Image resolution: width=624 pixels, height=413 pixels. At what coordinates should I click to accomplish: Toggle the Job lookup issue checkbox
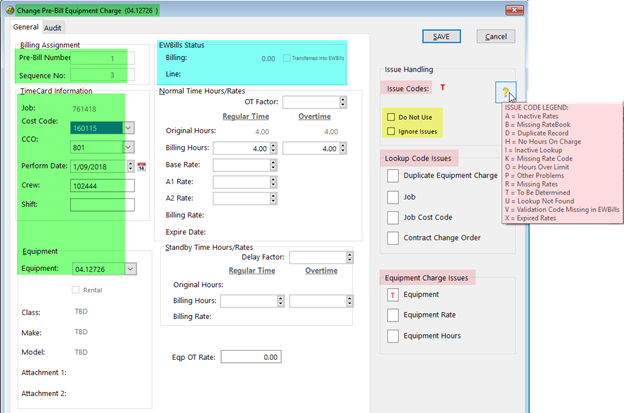coord(393,197)
